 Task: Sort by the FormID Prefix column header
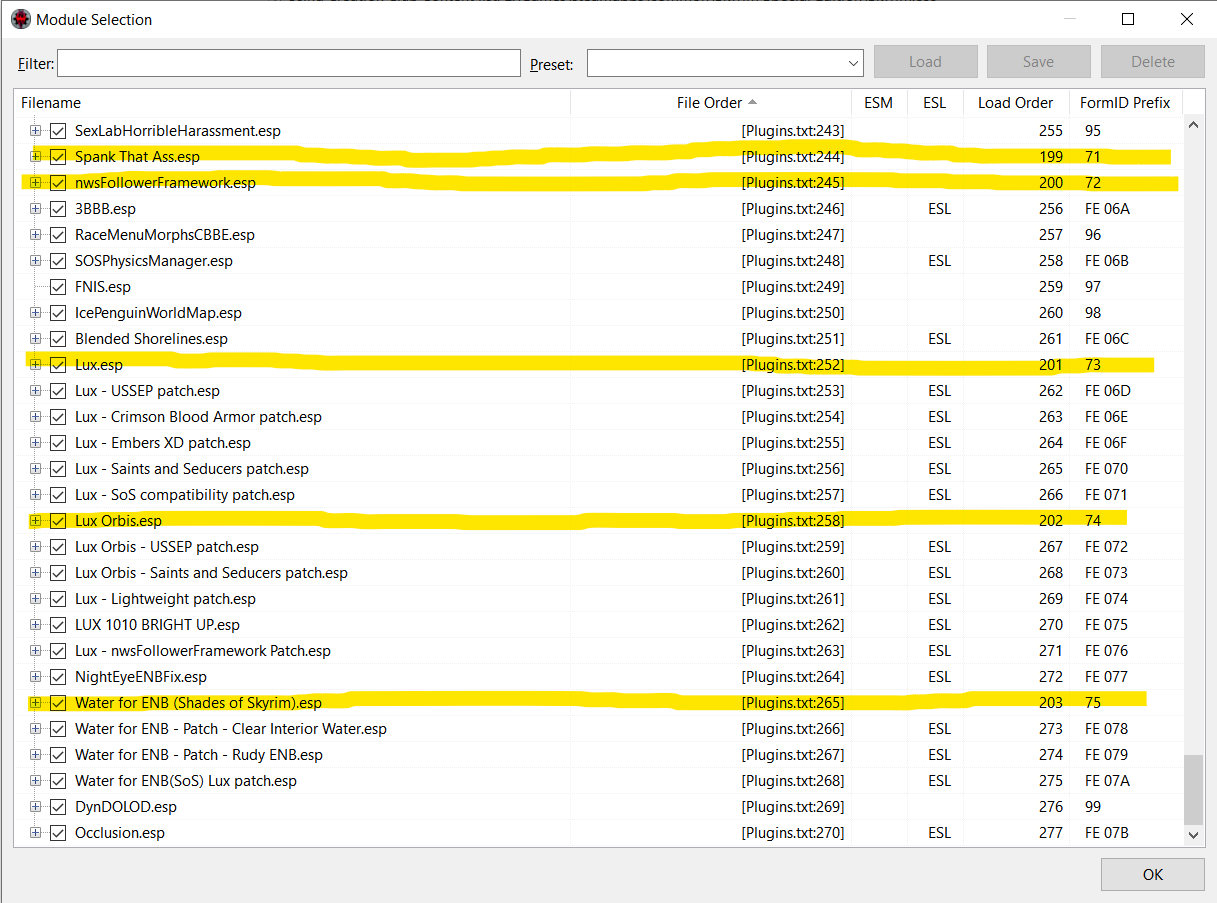(x=1125, y=103)
